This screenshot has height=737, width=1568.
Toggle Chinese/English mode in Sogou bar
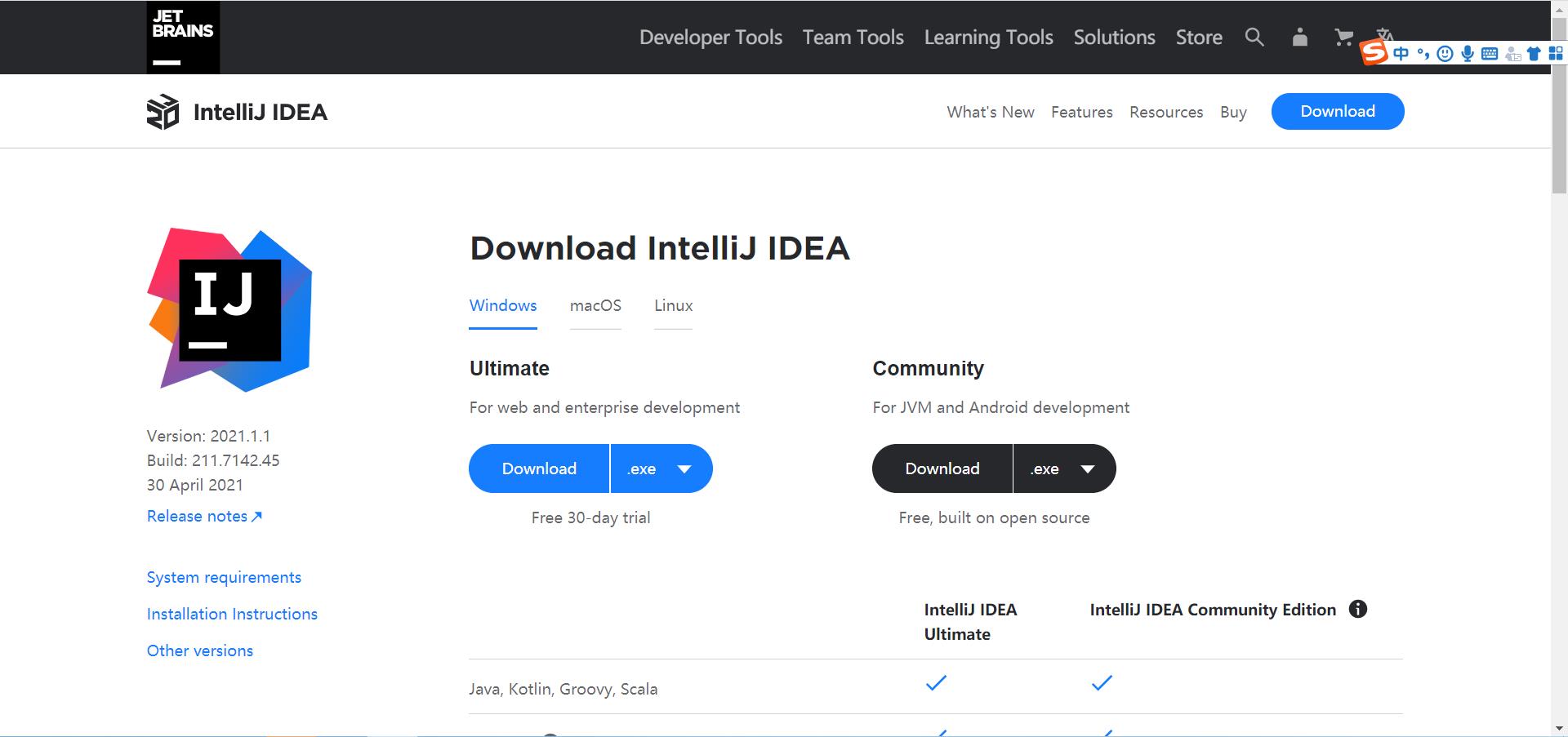tap(1401, 54)
